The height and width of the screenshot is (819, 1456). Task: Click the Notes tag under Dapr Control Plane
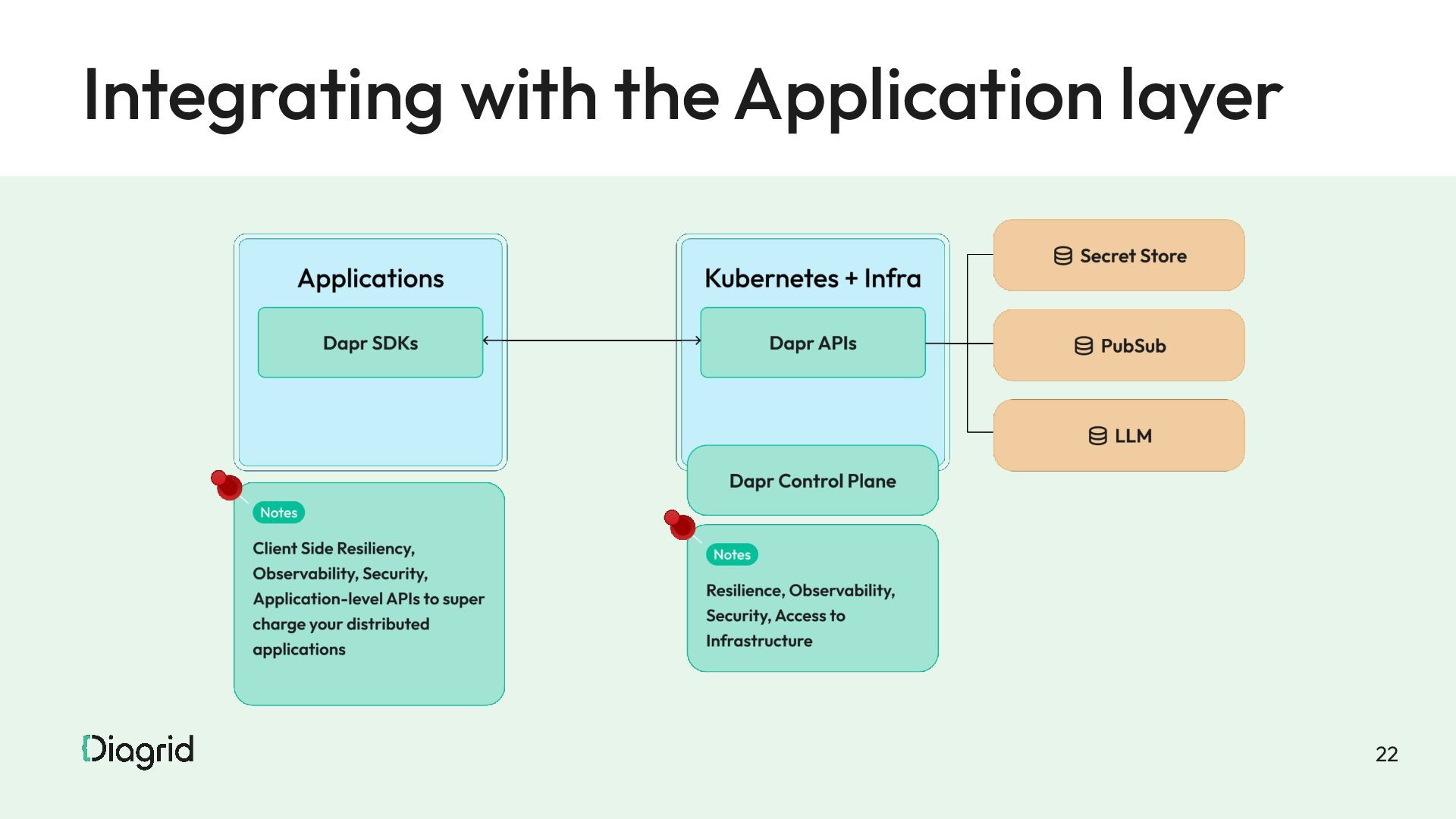click(732, 554)
